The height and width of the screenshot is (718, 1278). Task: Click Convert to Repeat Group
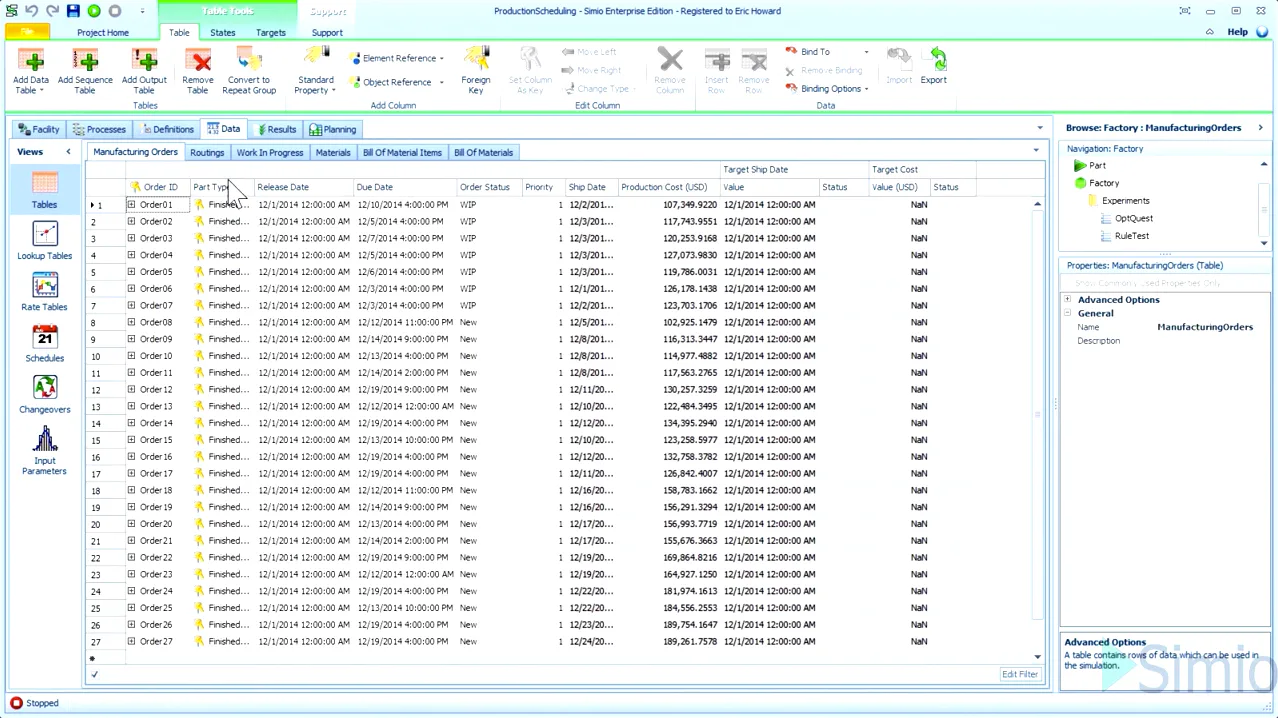coord(249,72)
